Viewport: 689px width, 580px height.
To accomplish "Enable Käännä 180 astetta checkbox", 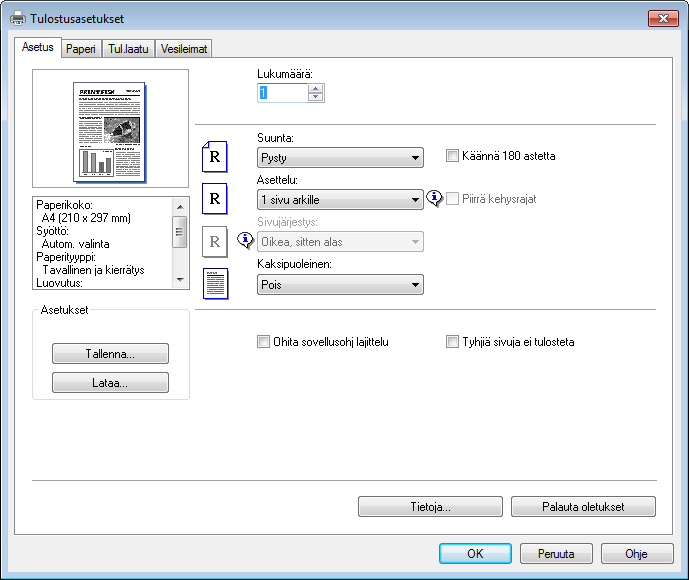I will 452,156.
